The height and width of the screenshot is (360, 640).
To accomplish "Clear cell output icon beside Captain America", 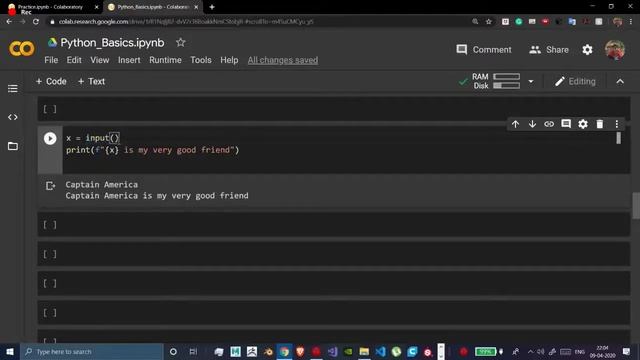I will click(x=50, y=186).
